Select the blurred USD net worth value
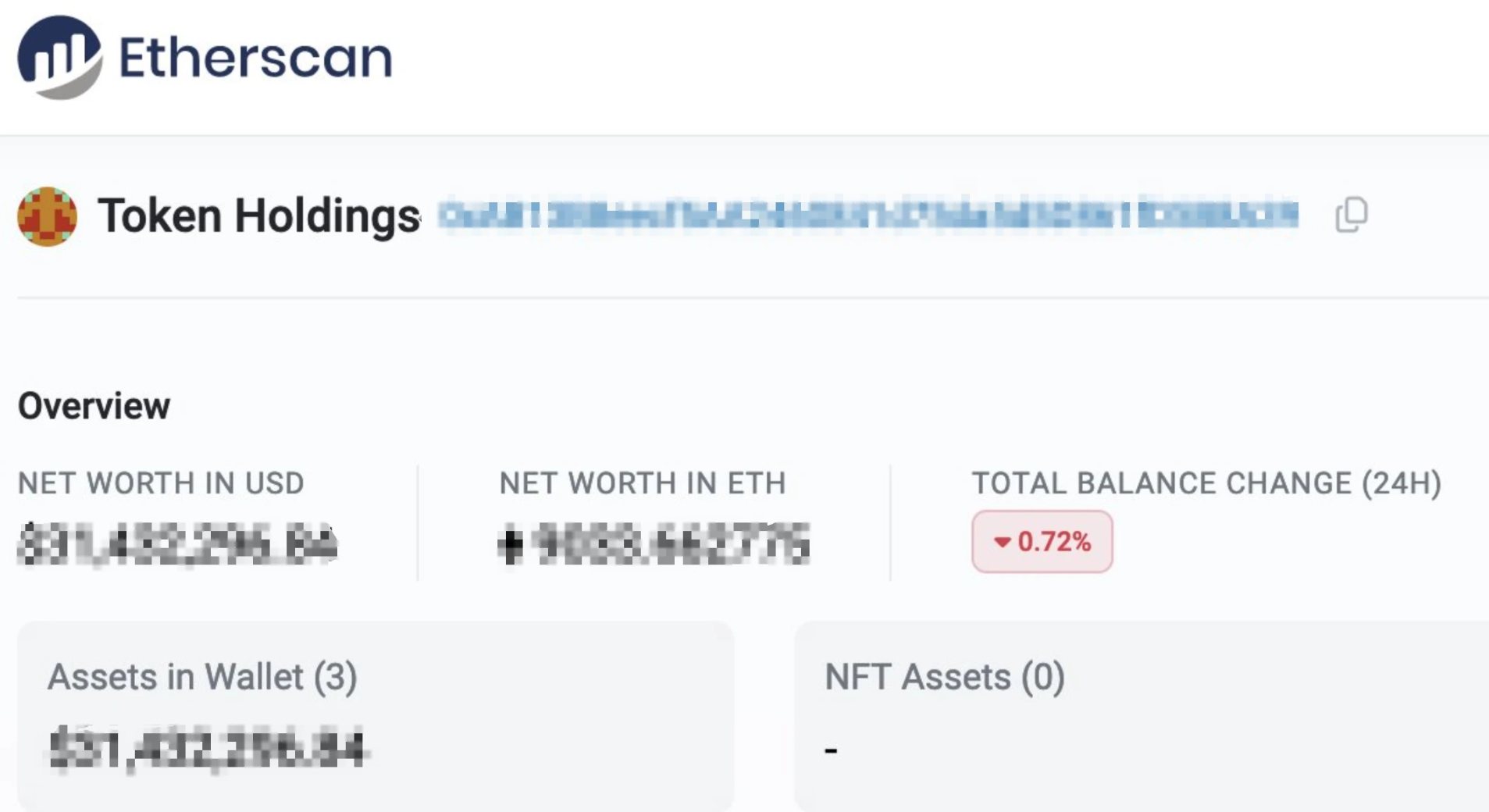1489x812 pixels. [177, 543]
